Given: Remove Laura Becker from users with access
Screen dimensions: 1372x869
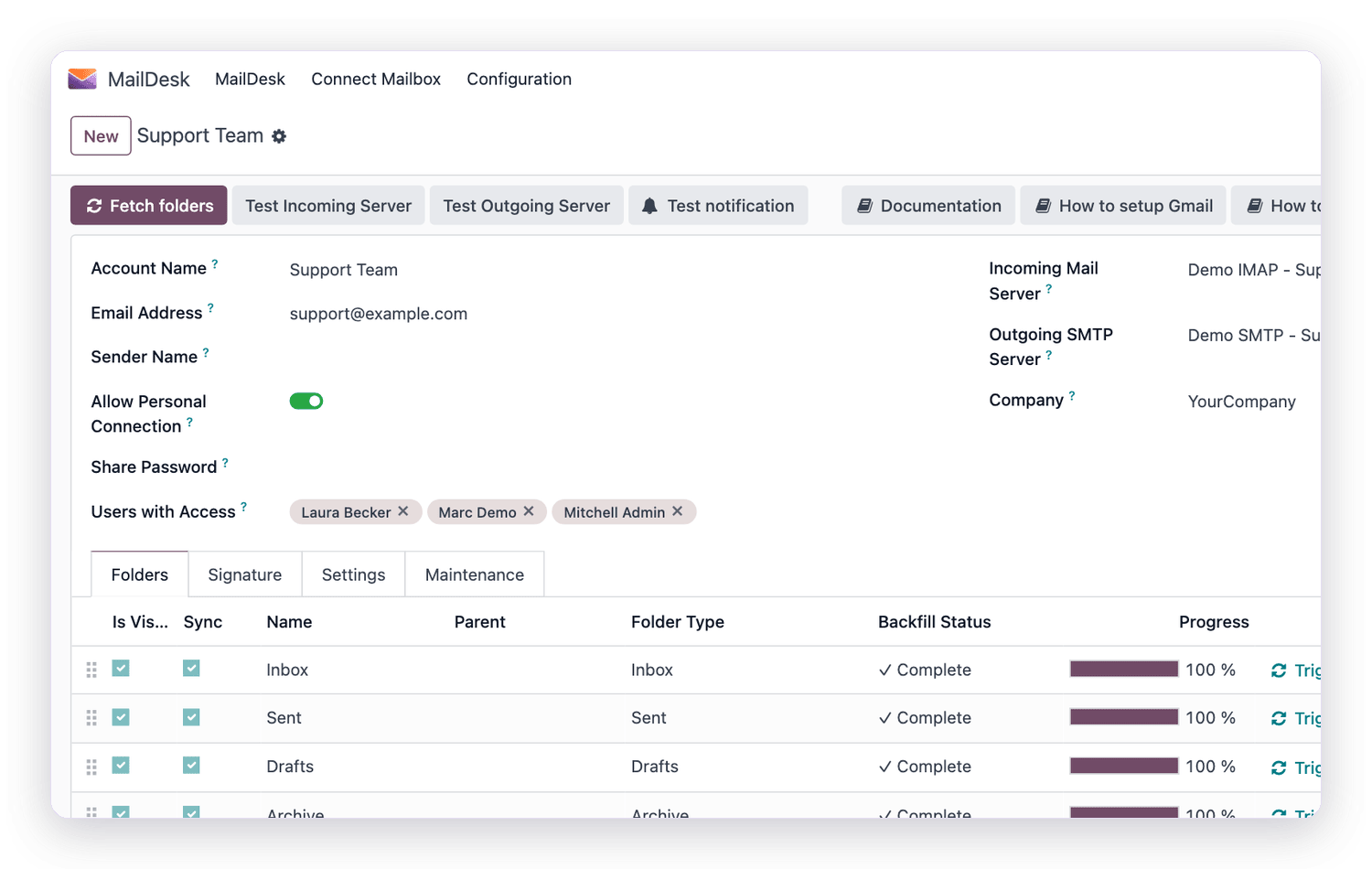Looking at the screenshot, I should click(x=403, y=511).
